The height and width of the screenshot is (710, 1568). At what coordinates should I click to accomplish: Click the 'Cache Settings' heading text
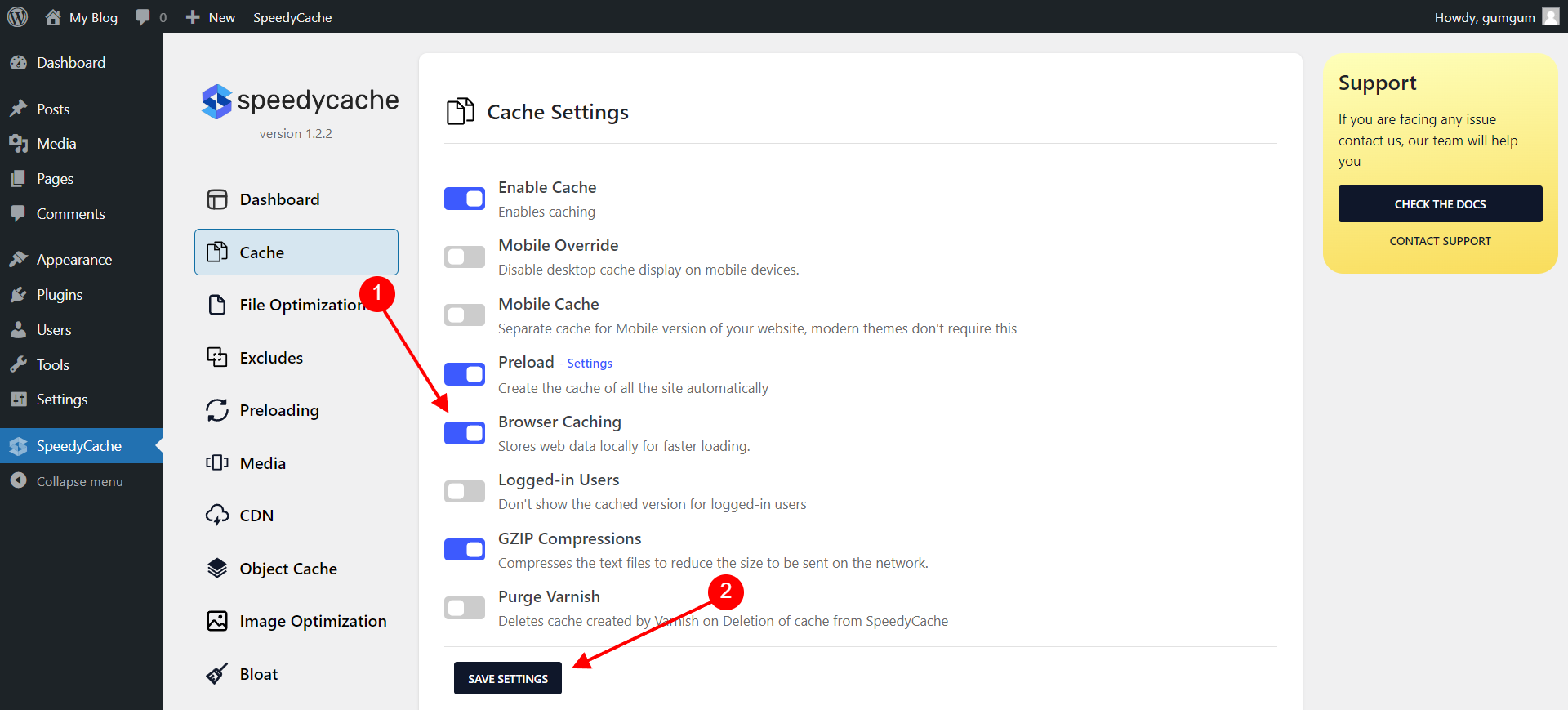tap(558, 112)
